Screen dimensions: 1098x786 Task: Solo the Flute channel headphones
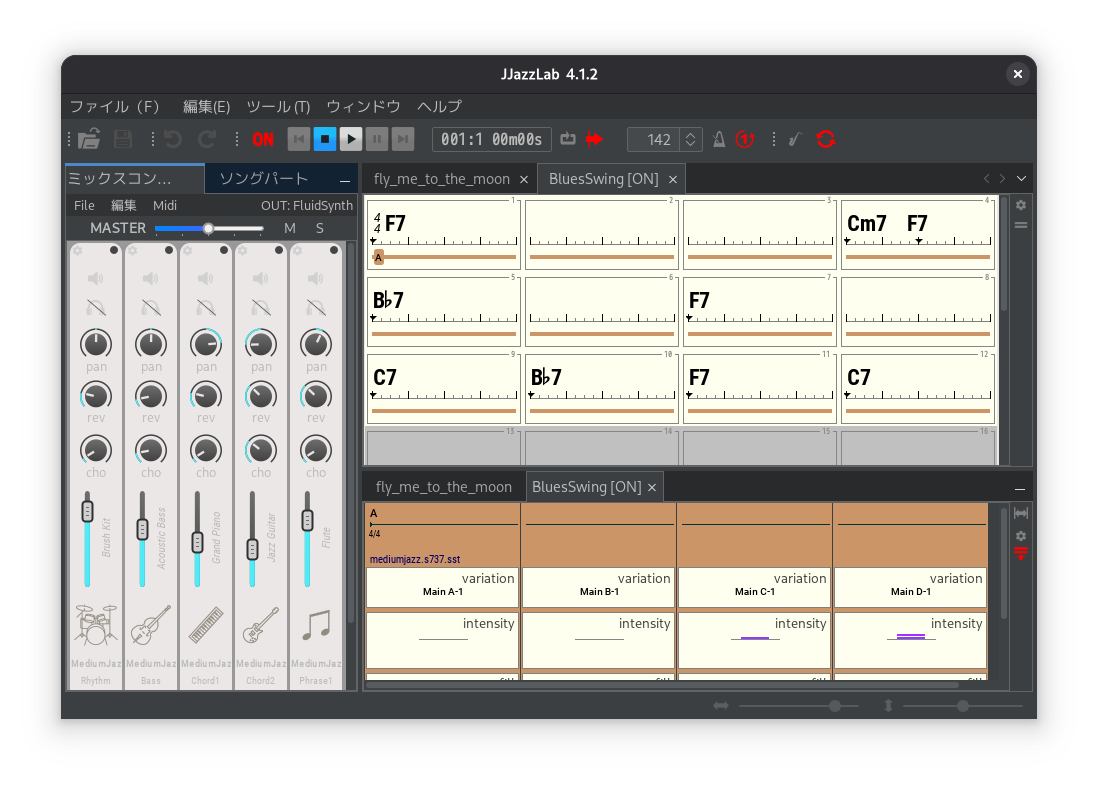(x=316, y=308)
